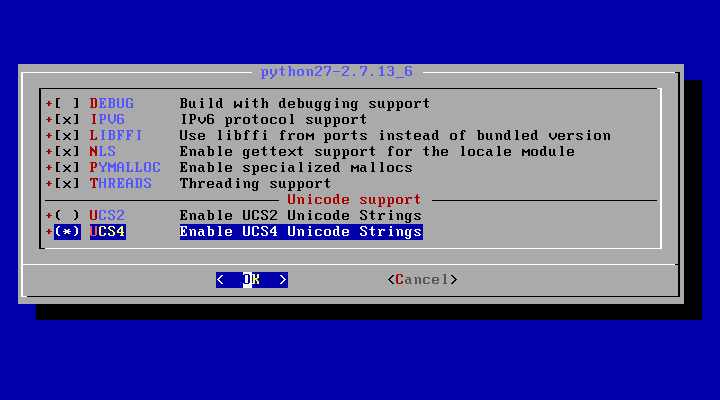Click the Cancel button
The height and width of the screenshot is (400, 720).
coord(422,280)
